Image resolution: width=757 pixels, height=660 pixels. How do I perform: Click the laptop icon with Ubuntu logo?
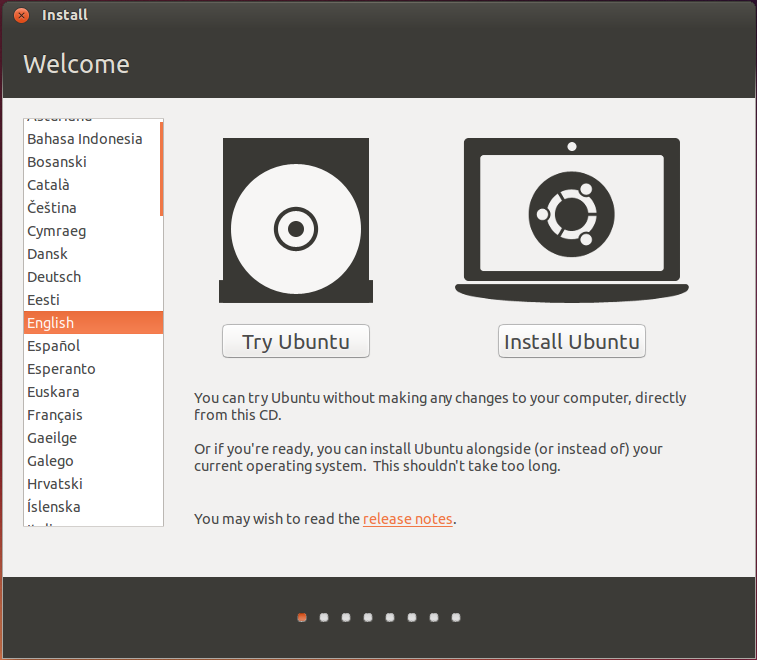572,220
